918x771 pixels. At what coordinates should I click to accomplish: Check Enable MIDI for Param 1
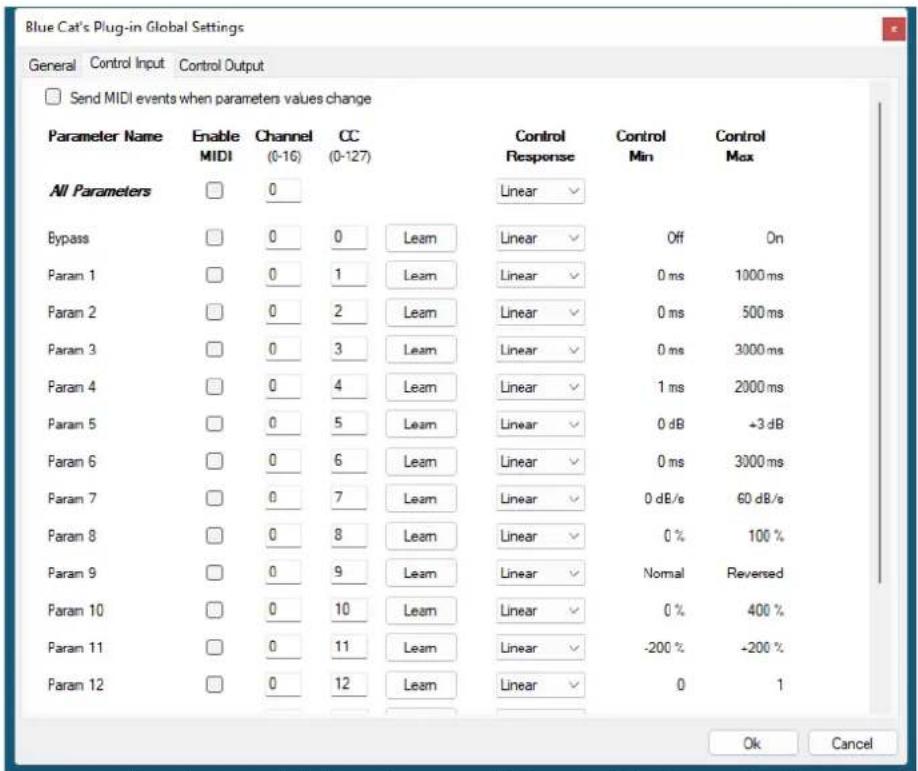(x=214, y=275)
